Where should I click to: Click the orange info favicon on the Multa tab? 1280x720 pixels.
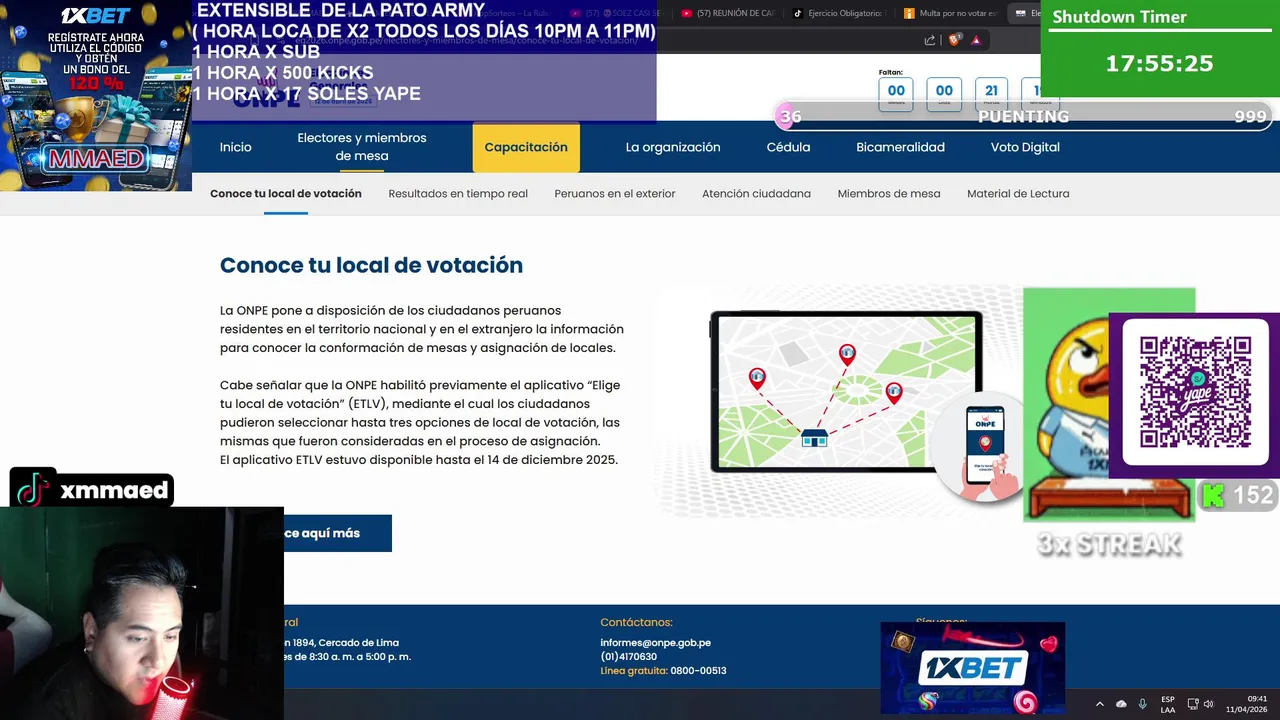point(908,13)
